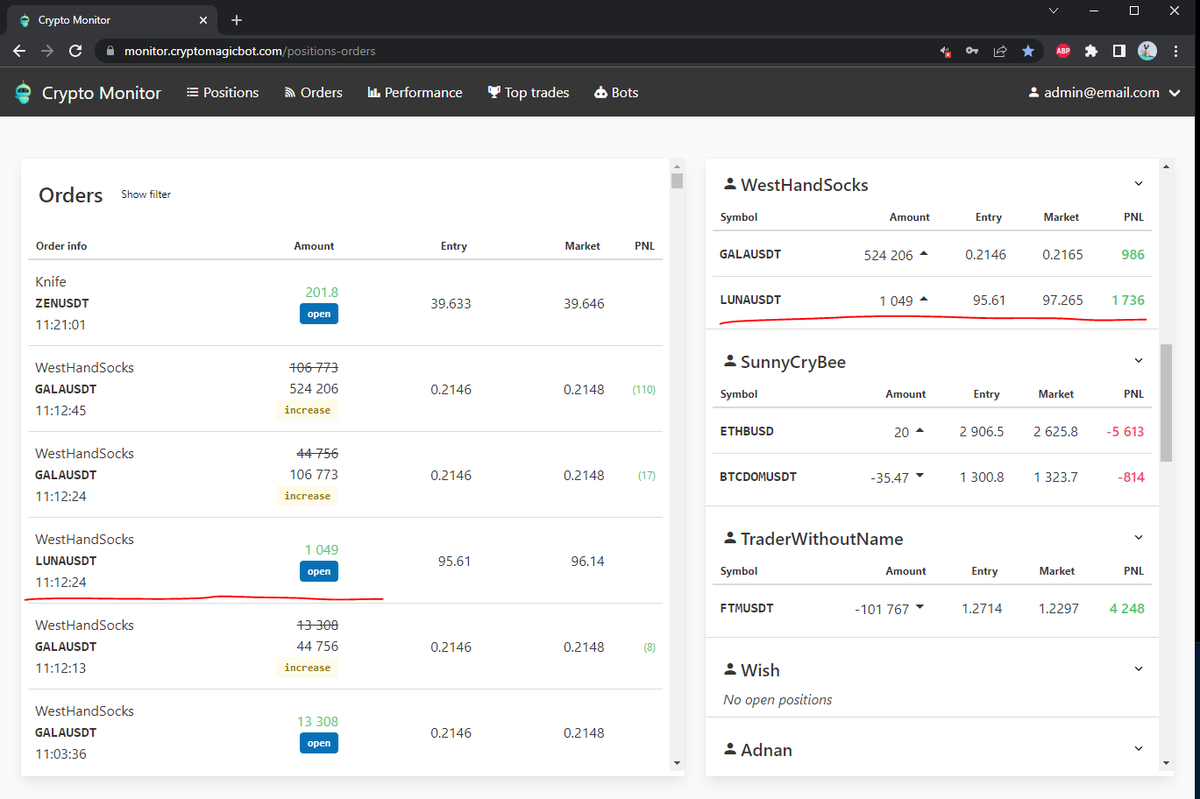Image resolution: width=1200 pixels, height=799 pixels.
Task: Click the positions panel scrollbar thumb
Action: pos(1166,402)
